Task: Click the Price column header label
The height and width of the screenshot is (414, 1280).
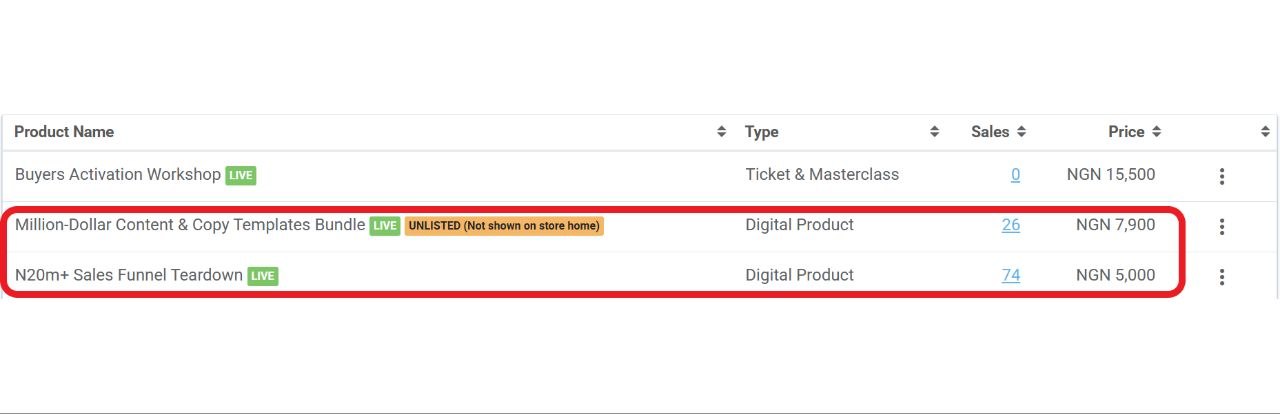Action: click(1126, 132)
